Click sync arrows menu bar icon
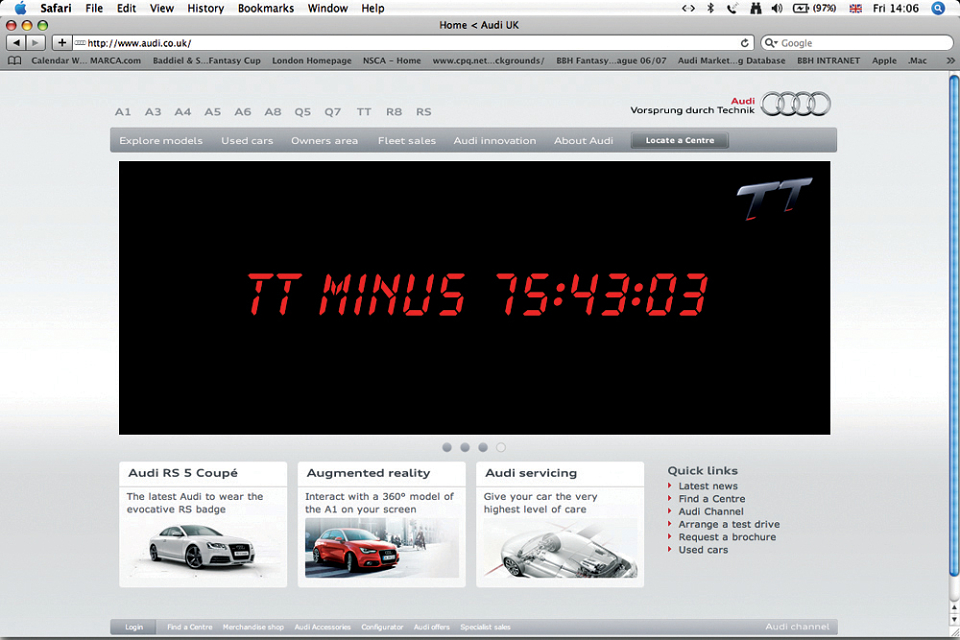The height and width of the screenshot is (640, 960). (688, 8)
